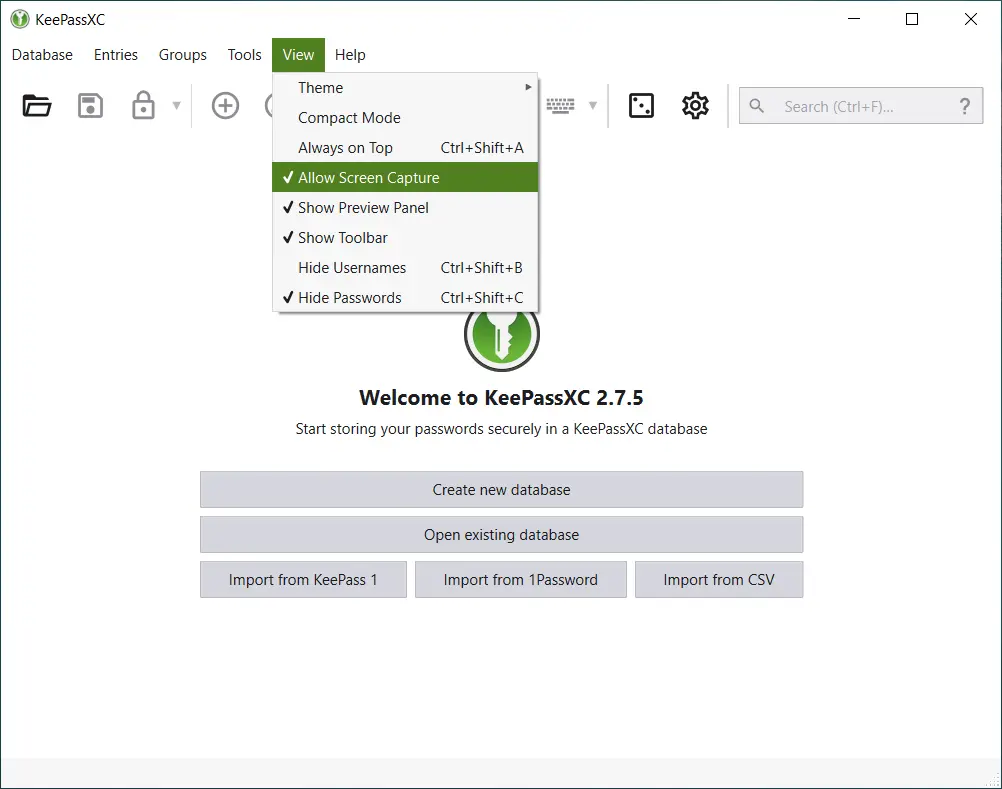Click the Lock database padlock icon
Viewport: 1002px width, 789px height.
point(143,105)
